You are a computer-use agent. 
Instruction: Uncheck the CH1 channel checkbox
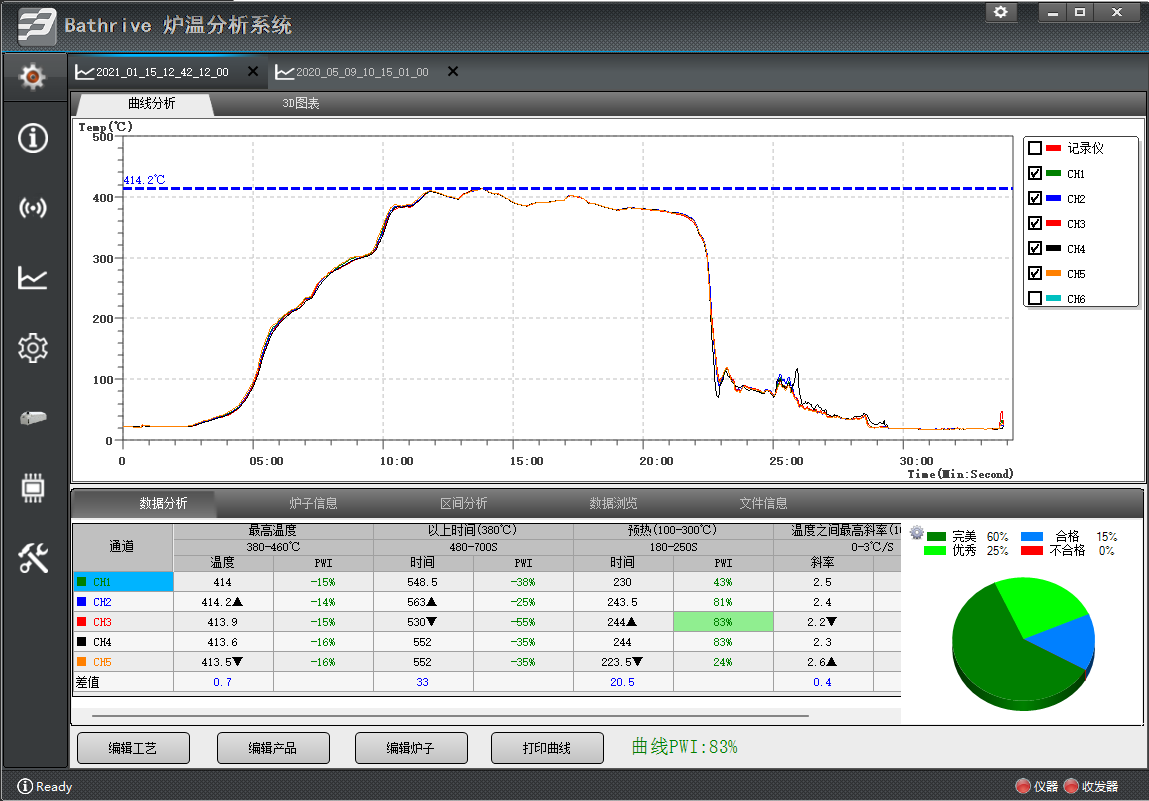1035,174
